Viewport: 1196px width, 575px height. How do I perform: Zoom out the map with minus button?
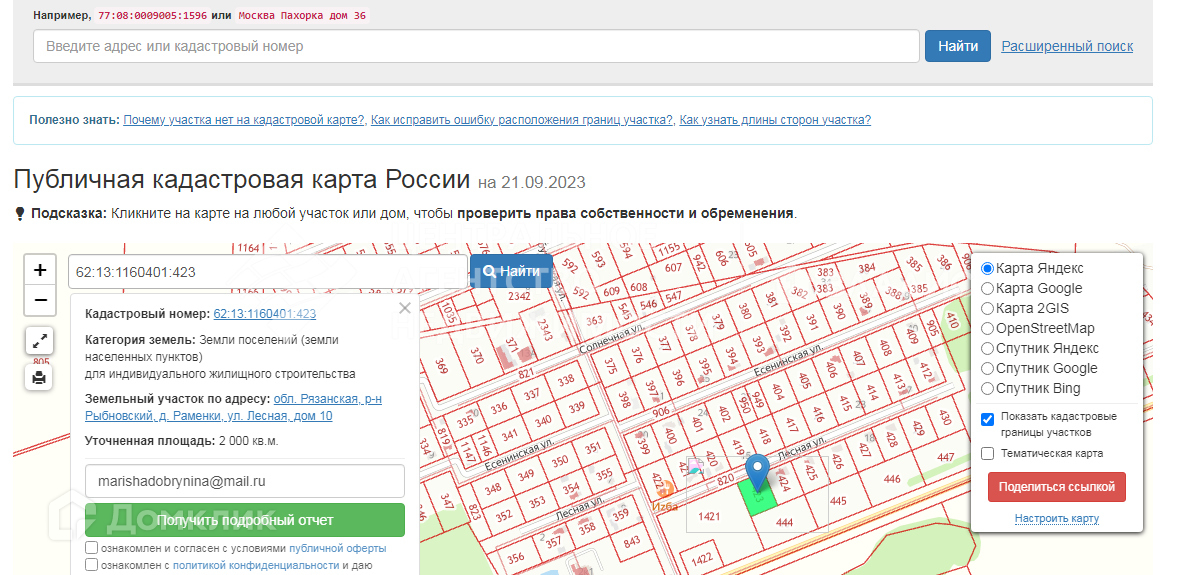click(x=40, y=300)
